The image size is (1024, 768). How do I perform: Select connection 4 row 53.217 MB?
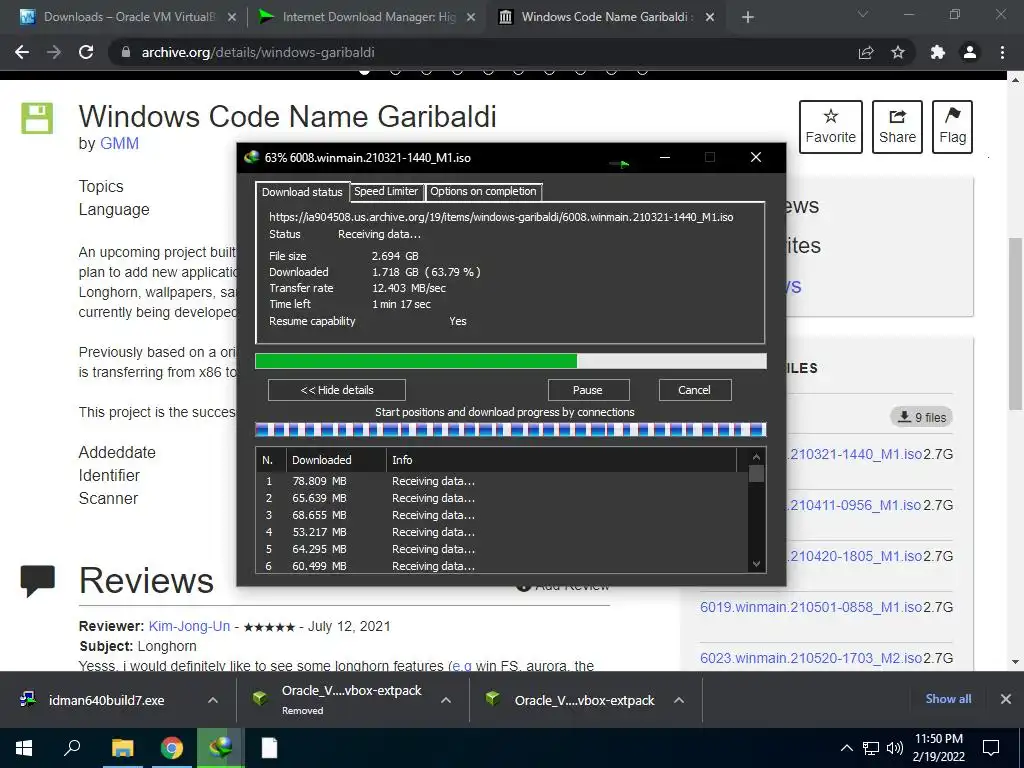coord(502,532)
